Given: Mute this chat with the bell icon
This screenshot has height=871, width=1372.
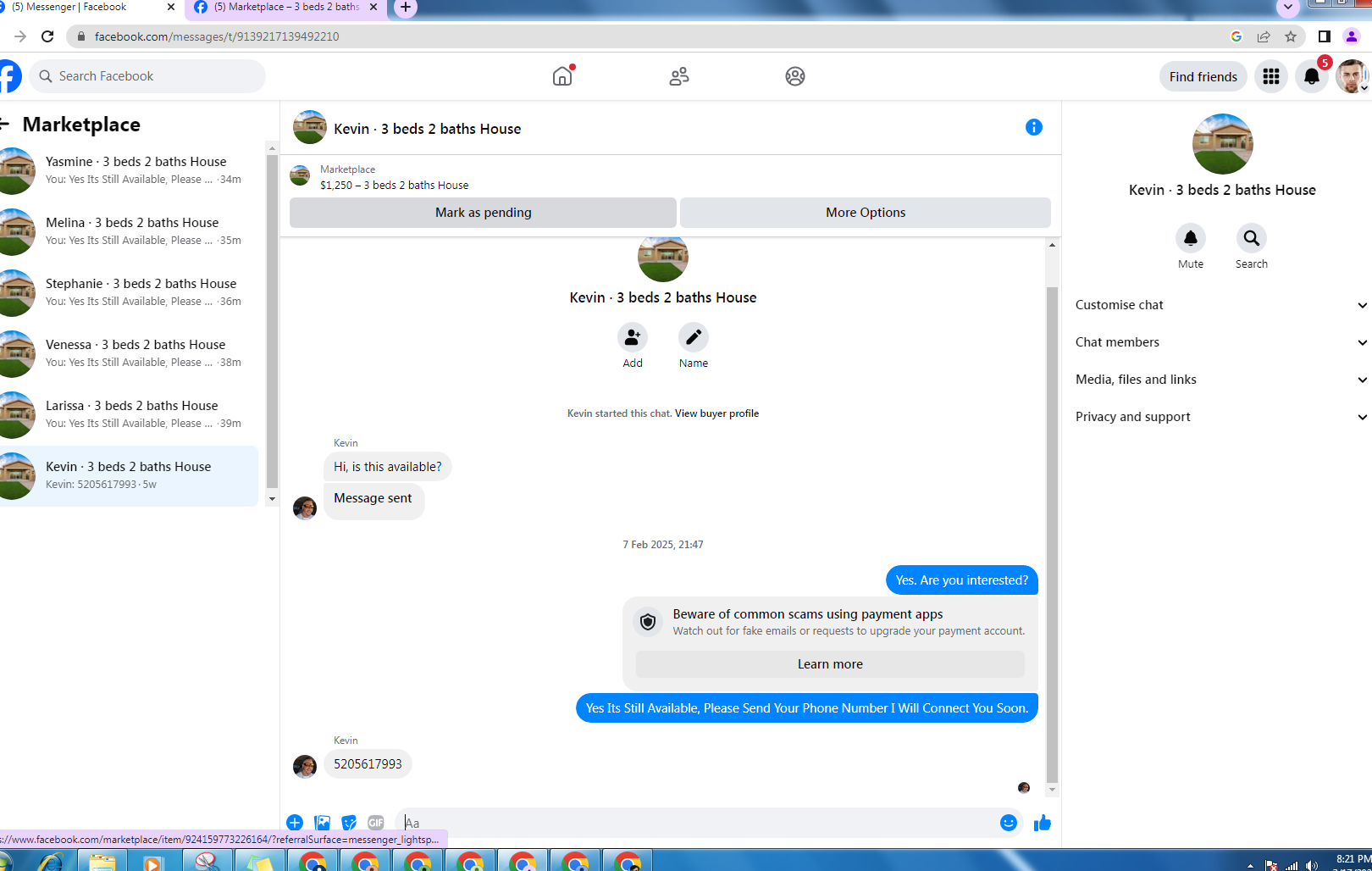Looking at the screenshot, I should pyautogui.click(x=1191, y=238).
